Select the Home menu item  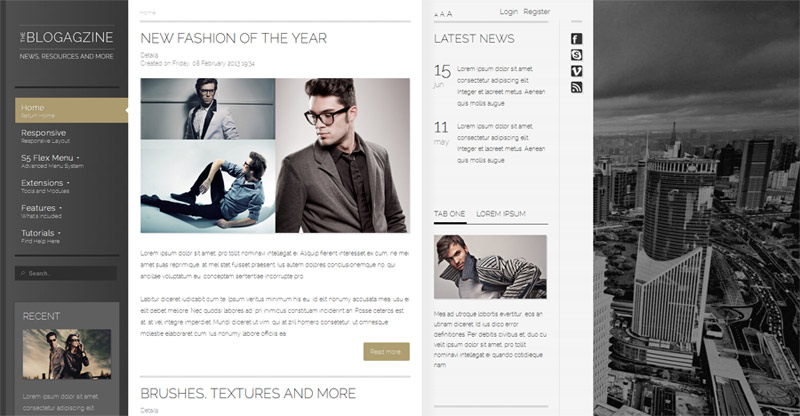pyautogui.click(x=71, y=110)
